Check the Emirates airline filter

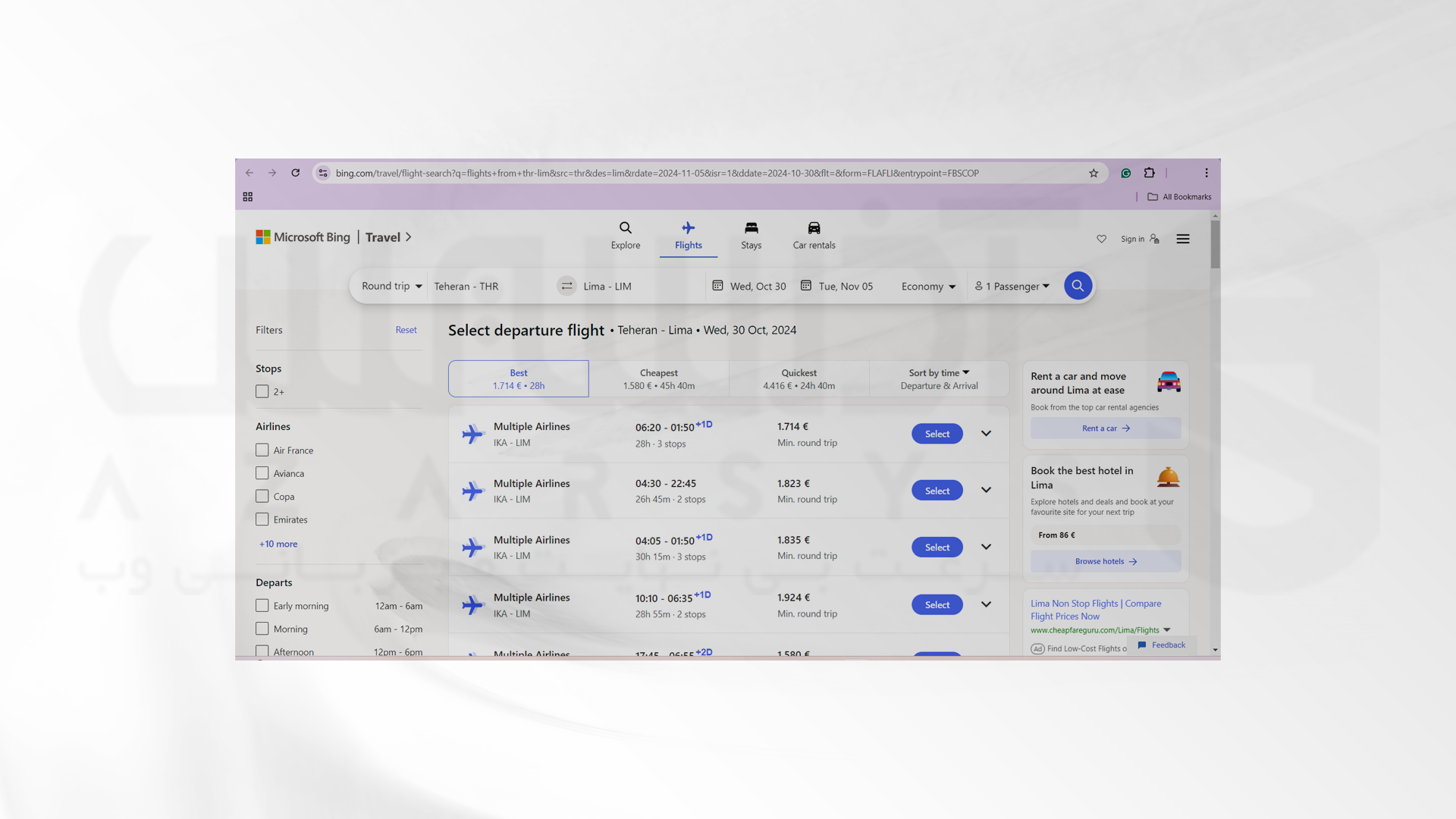tap(262, 519)
